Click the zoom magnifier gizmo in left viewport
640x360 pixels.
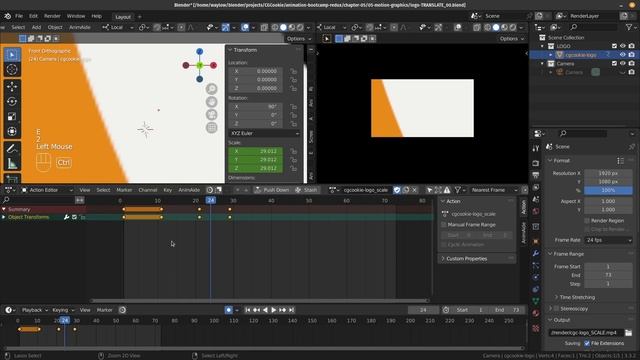211,89
